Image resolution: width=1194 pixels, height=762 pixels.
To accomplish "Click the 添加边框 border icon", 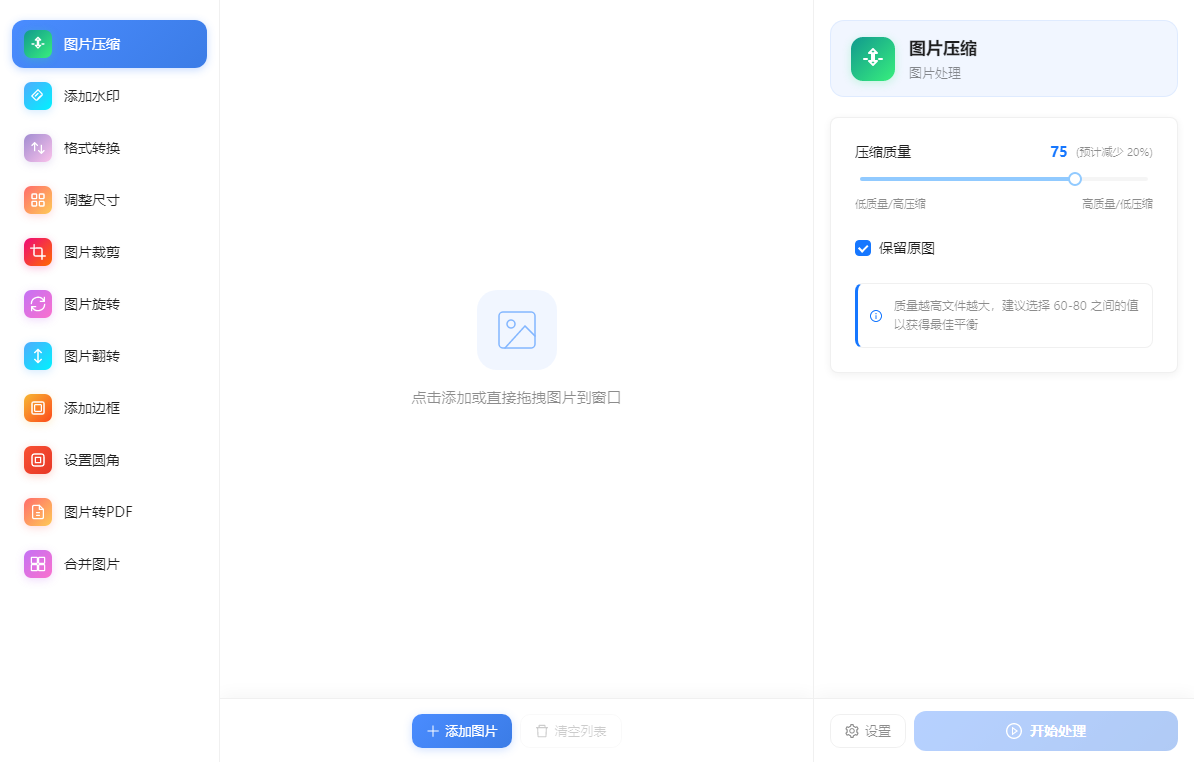I will point(38,408).
